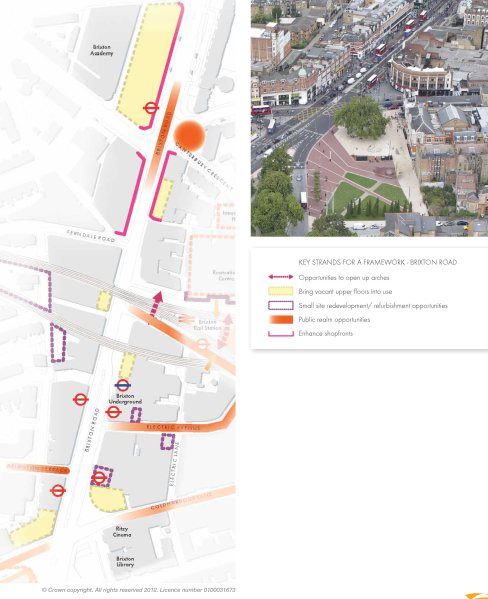Click the faded roundel below Brixton Rail Station label

click(203, 344)
